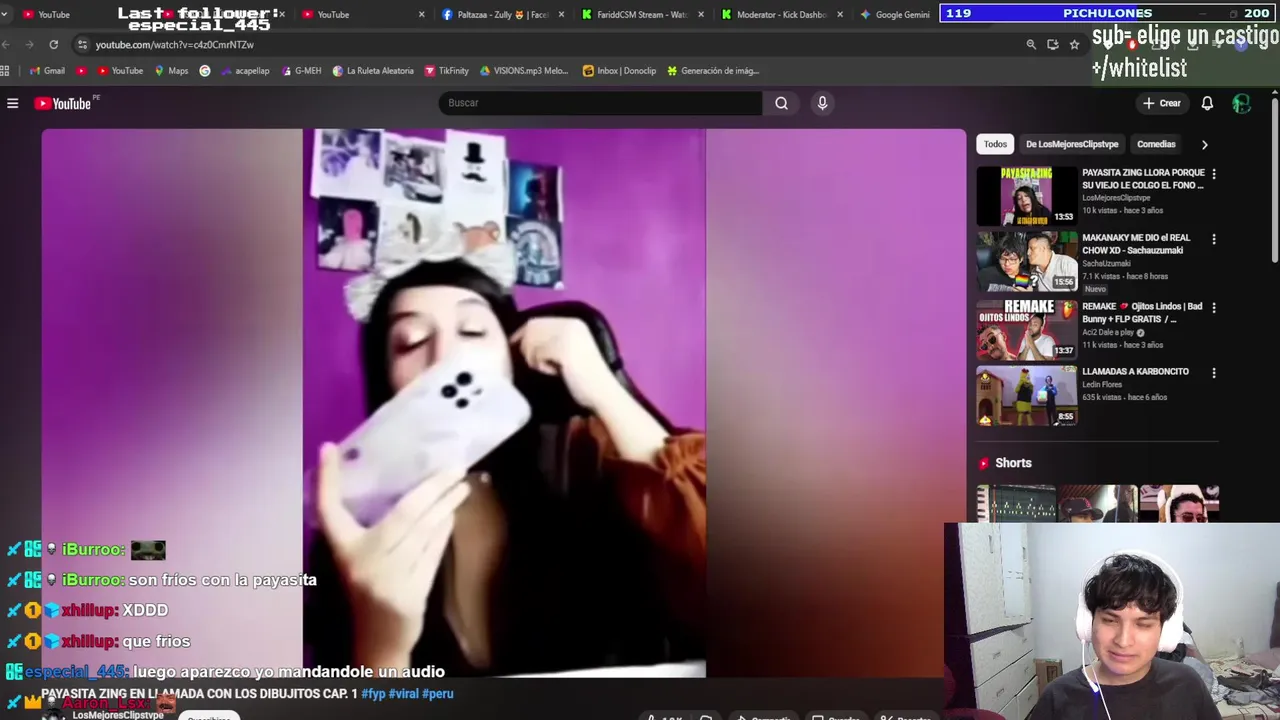Viewport: 1280px width, 720px height.
Task: Click the #fyp hashtag
Action: click(x=373, y=693)
